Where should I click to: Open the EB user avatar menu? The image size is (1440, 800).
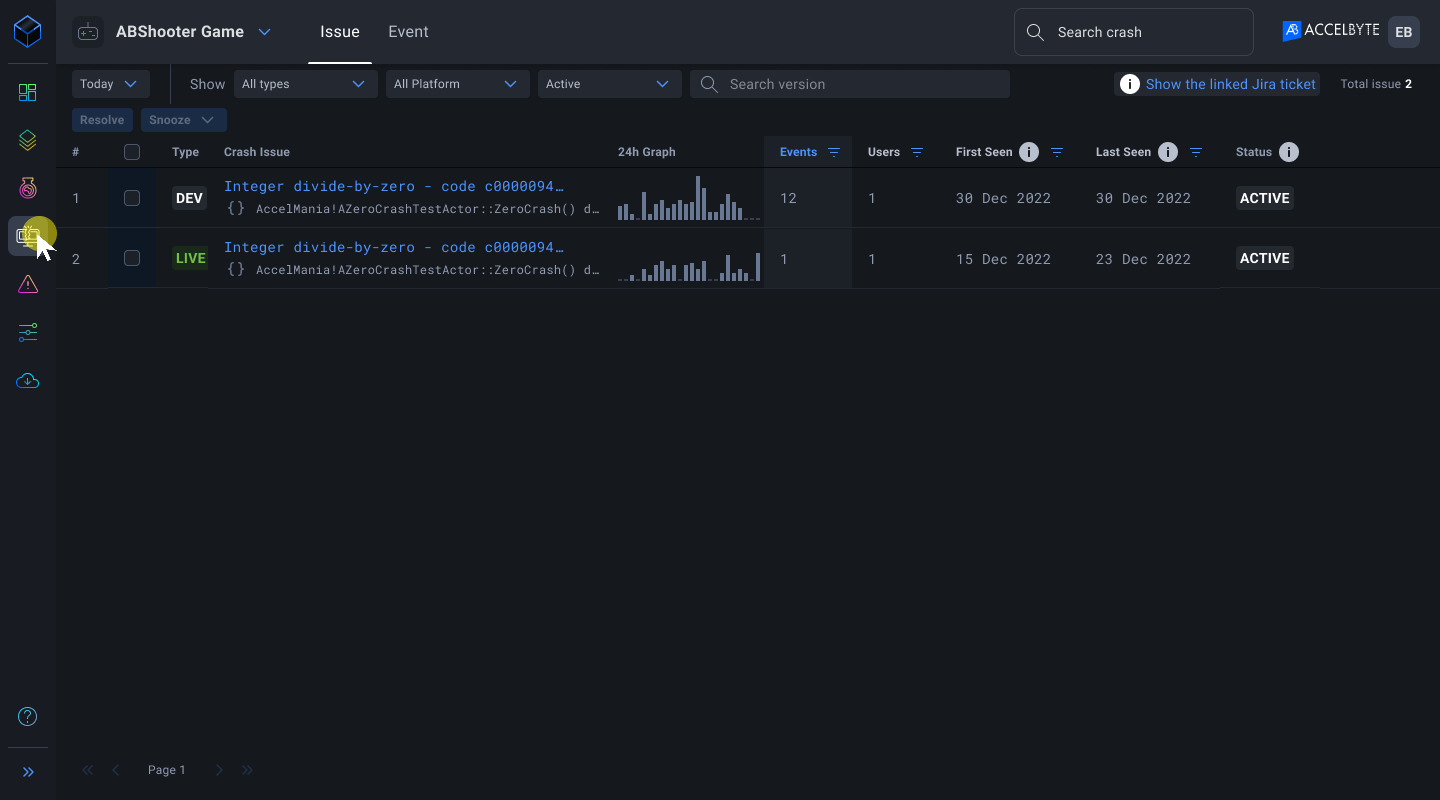pyautogui.click(x=1404, y=32)
